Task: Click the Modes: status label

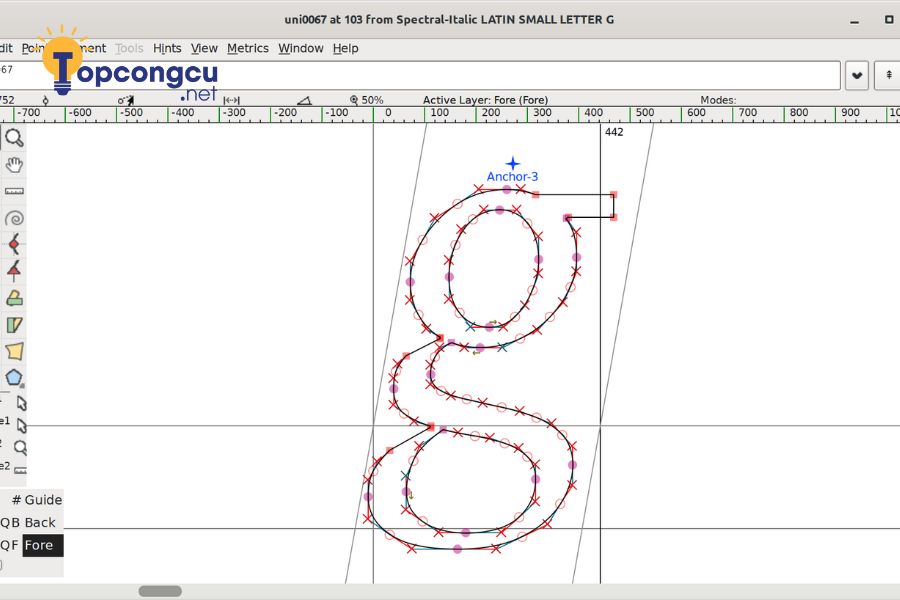Action: coord(718,100)
